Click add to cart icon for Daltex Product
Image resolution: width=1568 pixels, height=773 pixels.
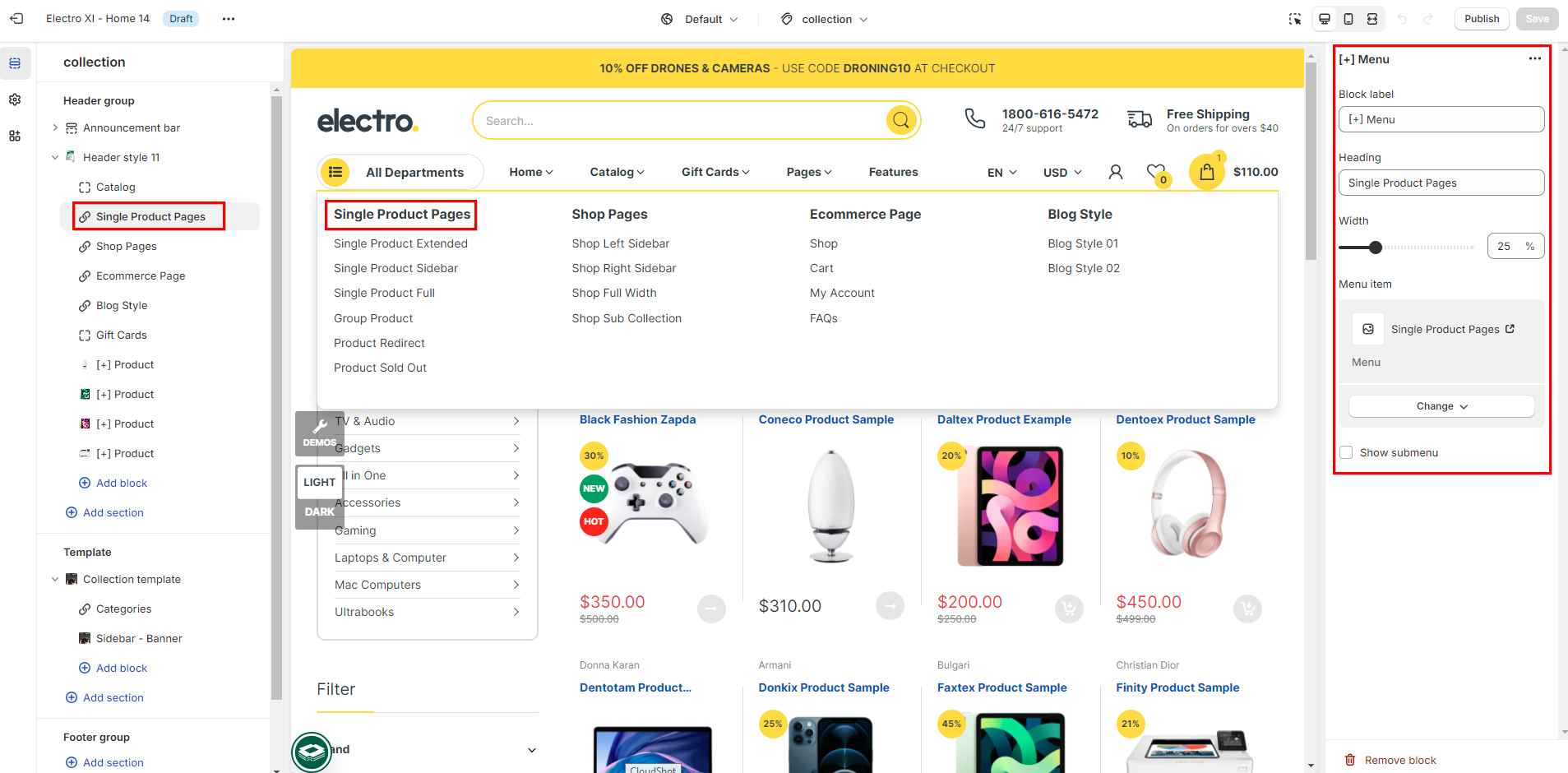pos(1069,609)
